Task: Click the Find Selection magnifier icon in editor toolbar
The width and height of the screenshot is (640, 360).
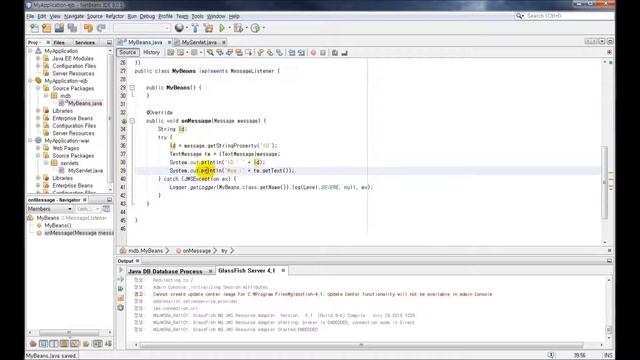Action: point(210,53)
